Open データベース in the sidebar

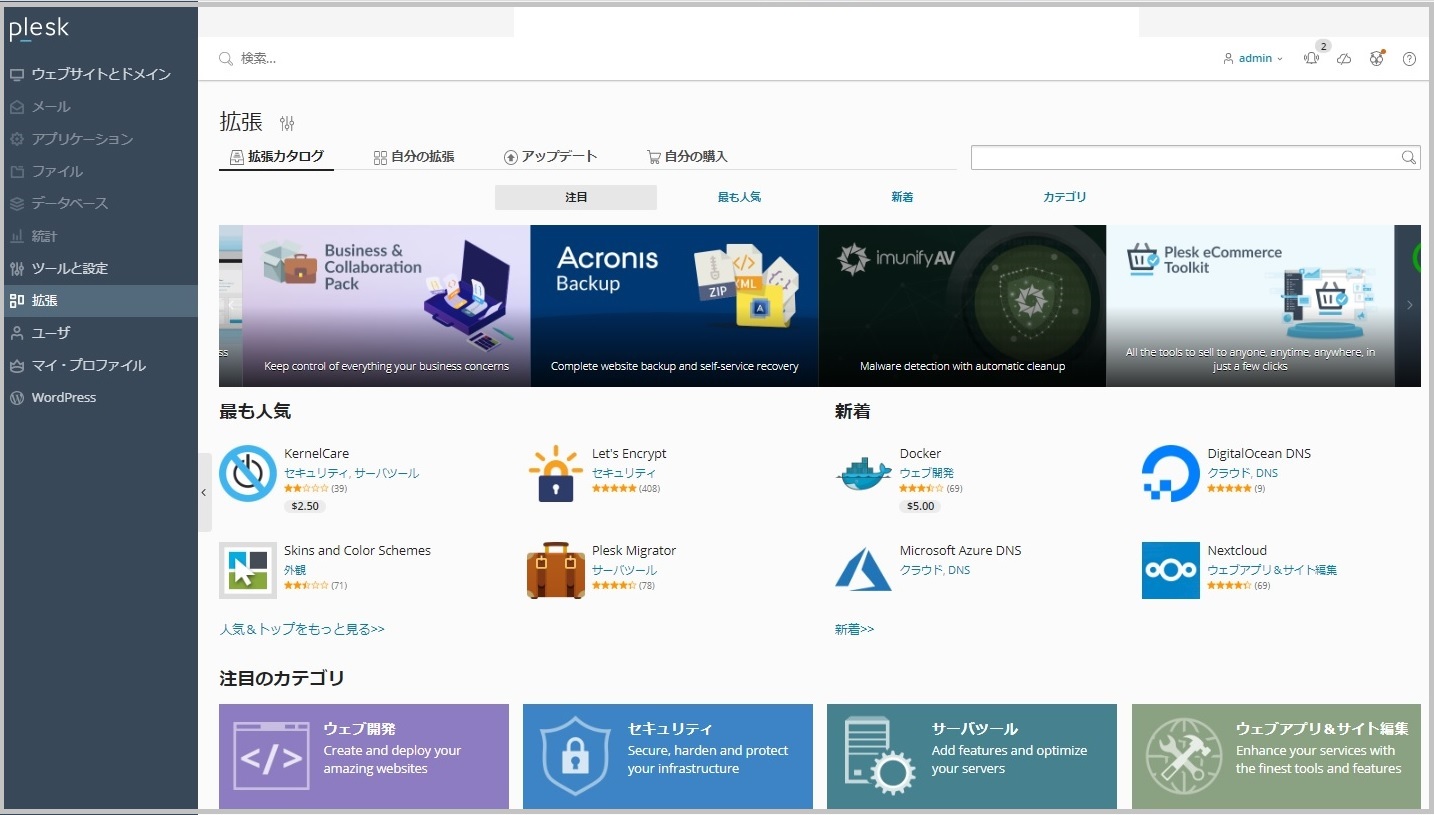100,203
